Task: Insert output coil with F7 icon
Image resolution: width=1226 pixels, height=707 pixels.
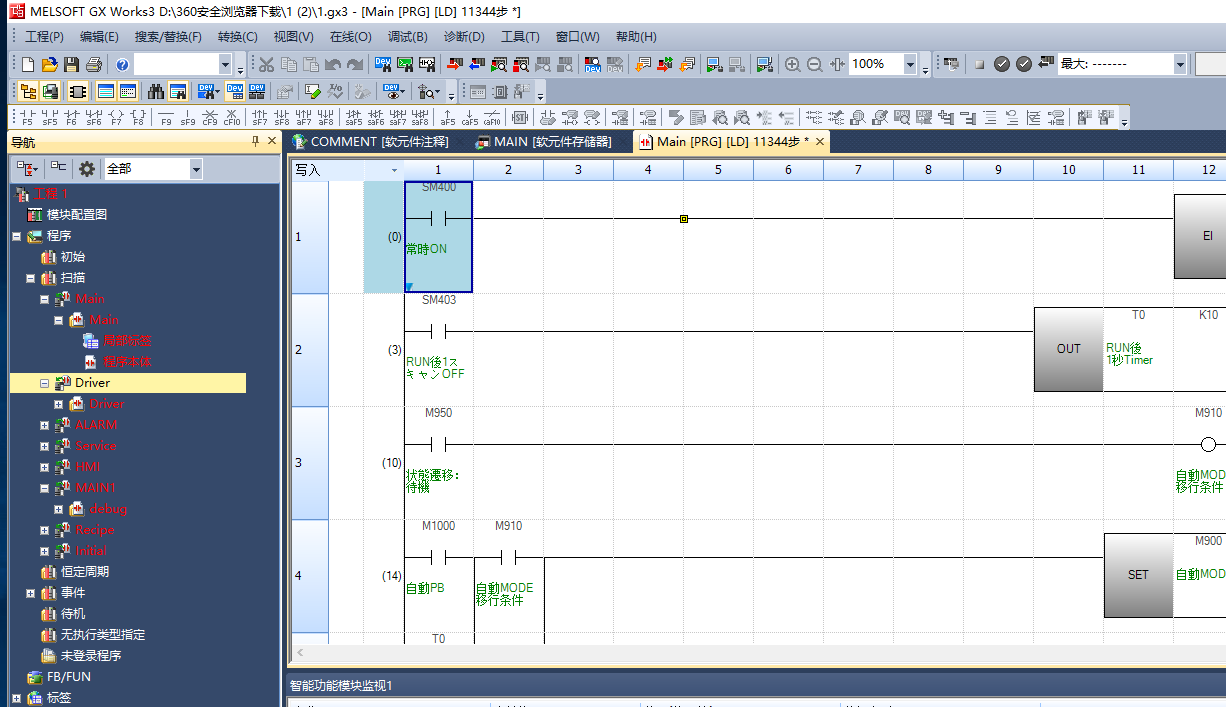Action: click(116, 117)
